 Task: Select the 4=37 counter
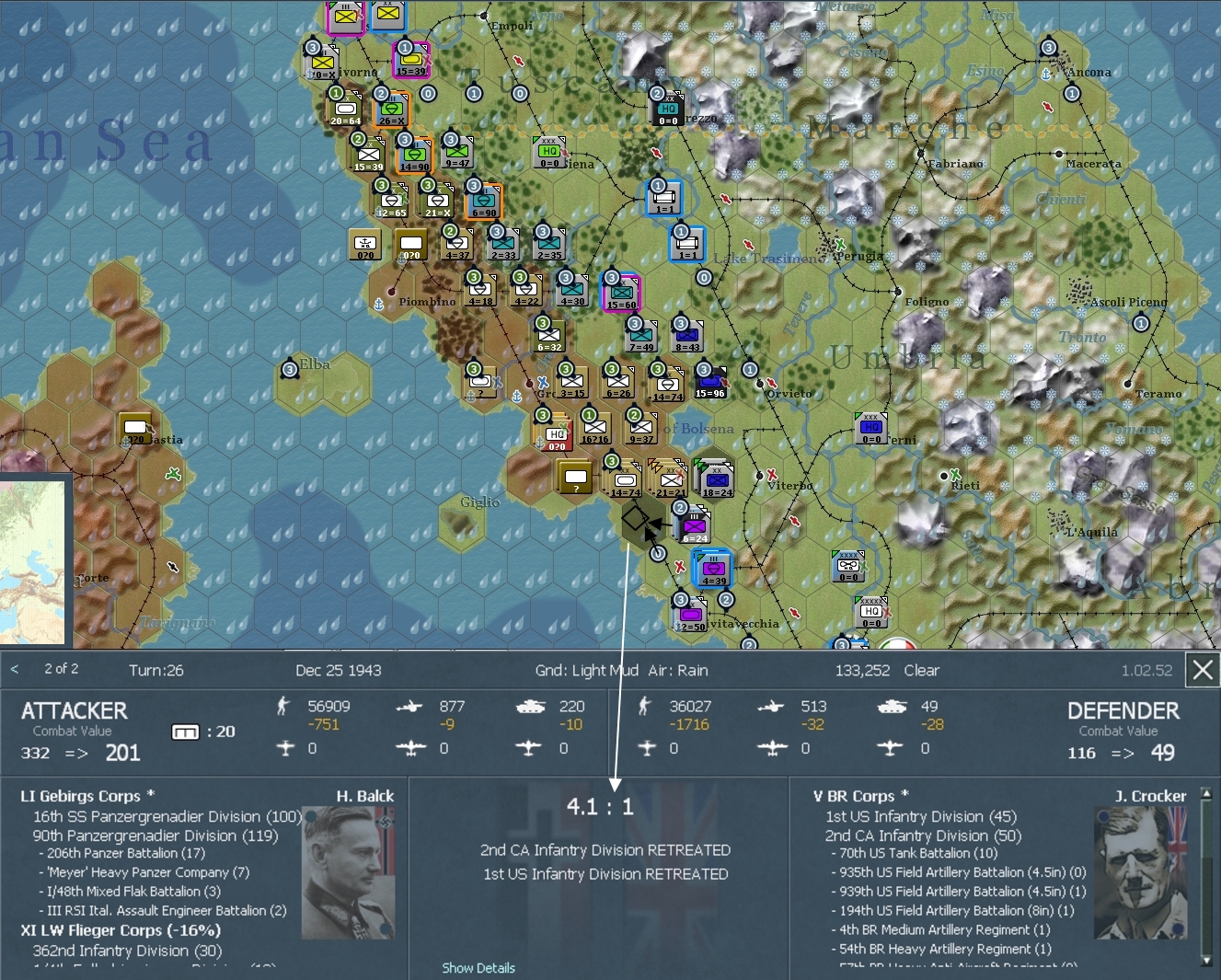457,244
